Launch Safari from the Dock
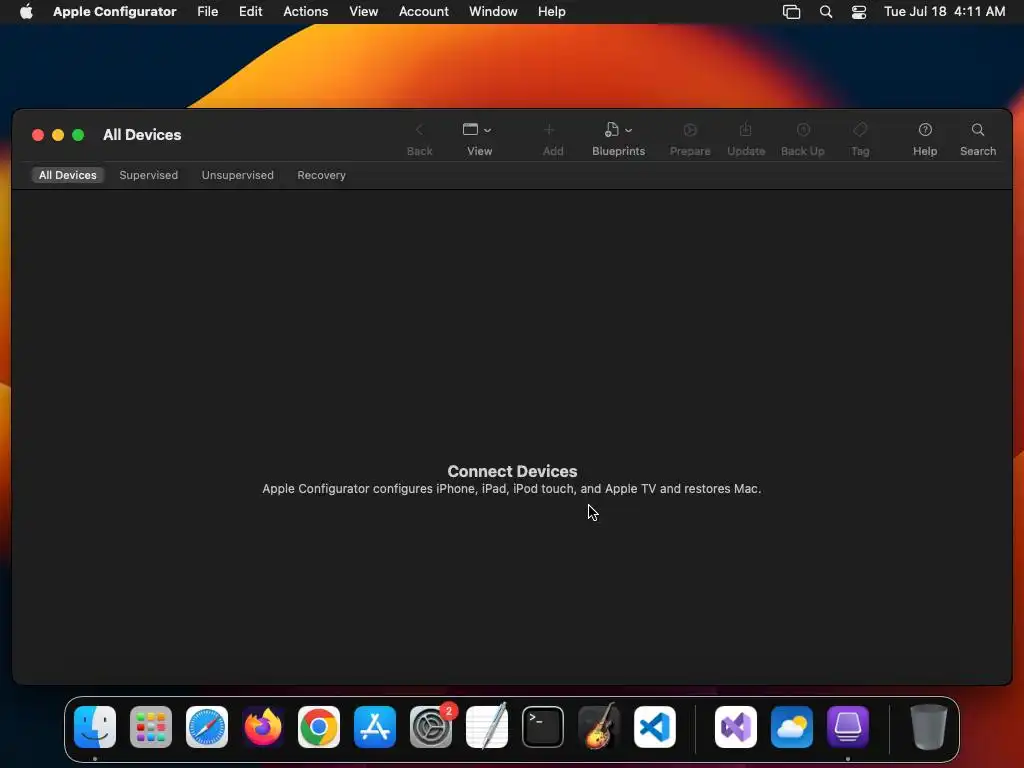This screenshot has width=1024, height=768. (207, 727)
